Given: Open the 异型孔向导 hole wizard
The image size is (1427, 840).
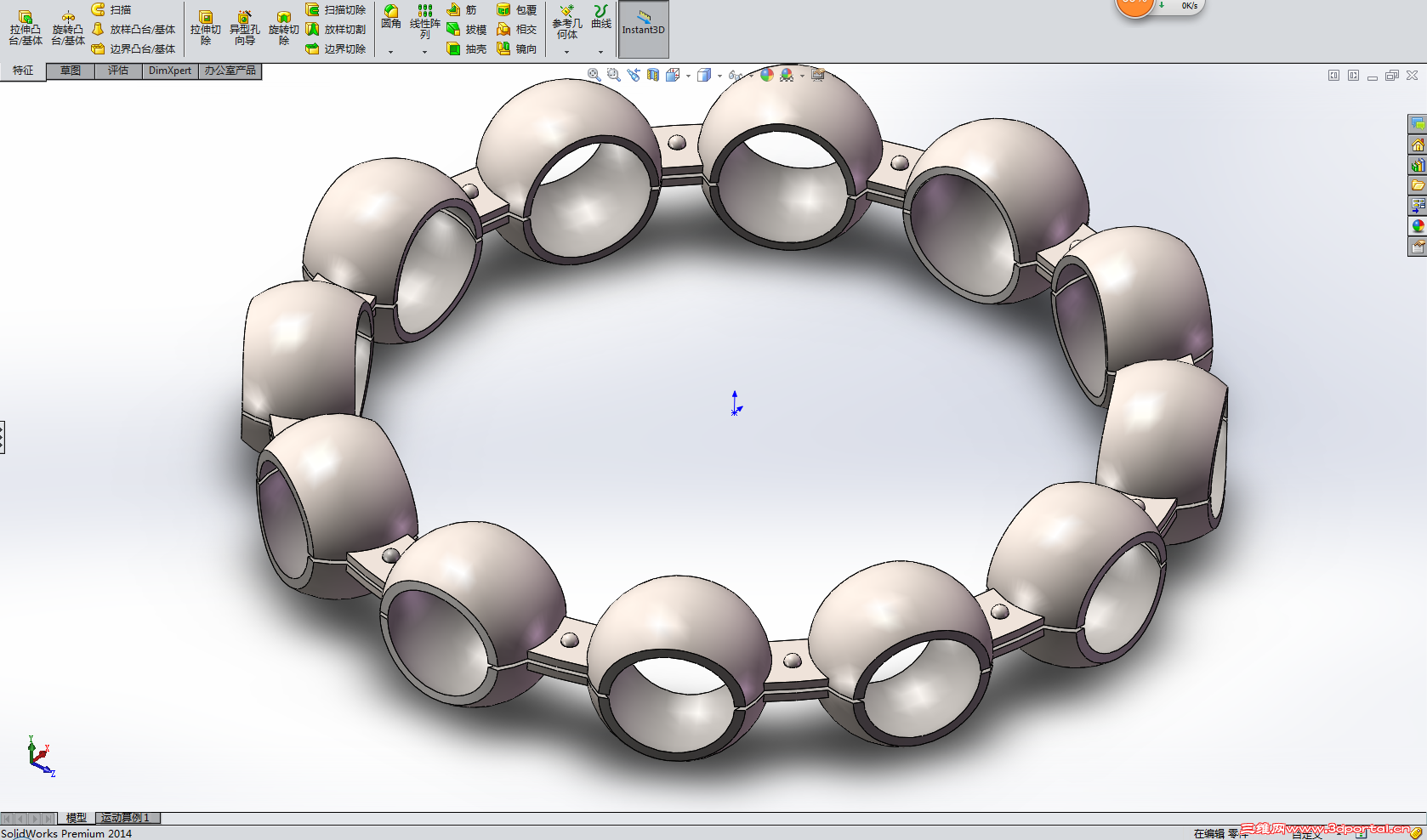Looking at the screenshot, I should pyautogui.click(x=245, y=28).
